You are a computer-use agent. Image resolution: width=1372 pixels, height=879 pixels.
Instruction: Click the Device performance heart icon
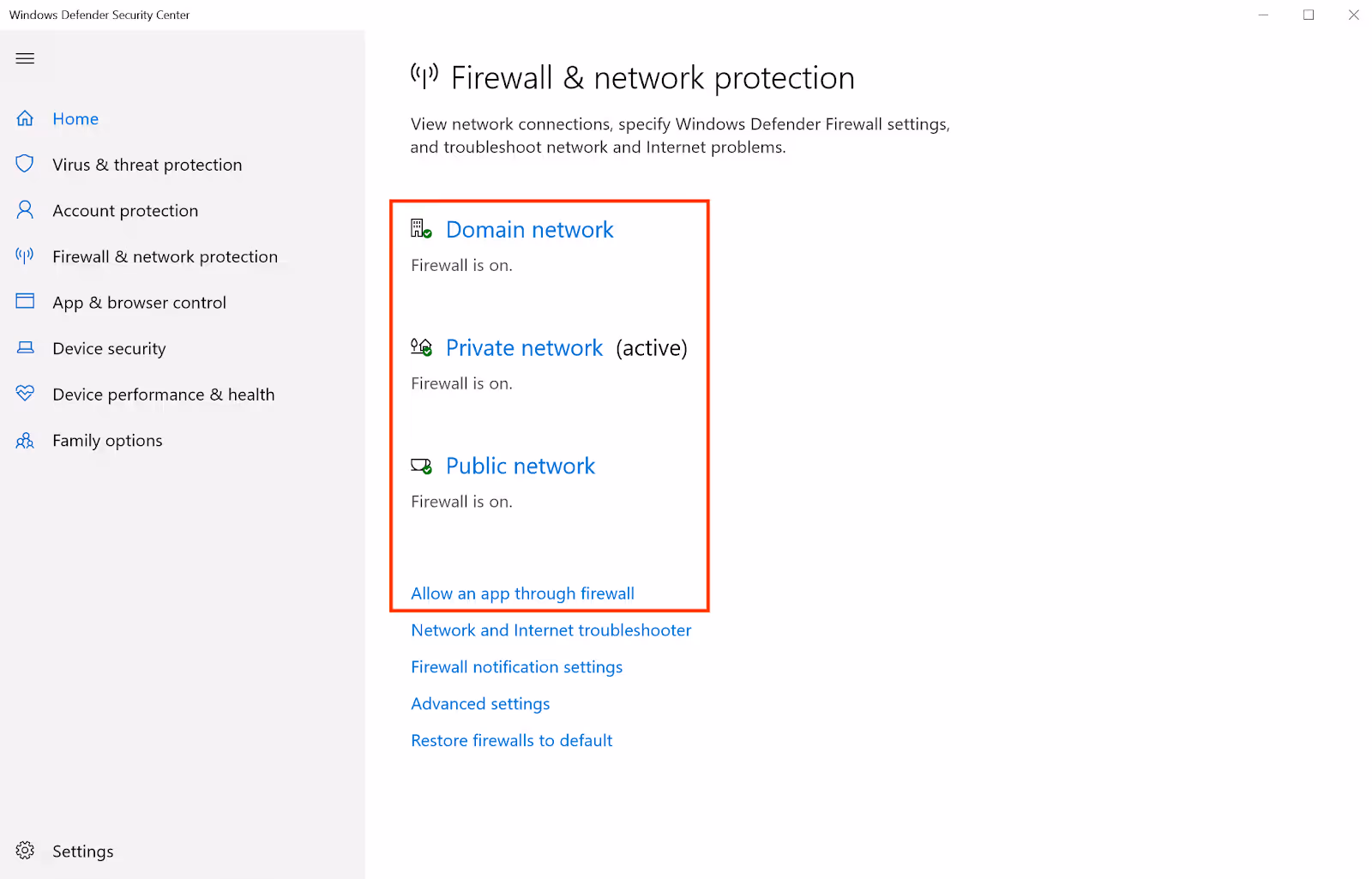point(25,393)
